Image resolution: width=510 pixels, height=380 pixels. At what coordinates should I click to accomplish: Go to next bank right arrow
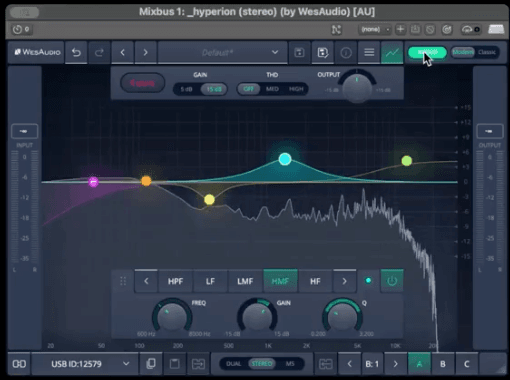(395, 364)
